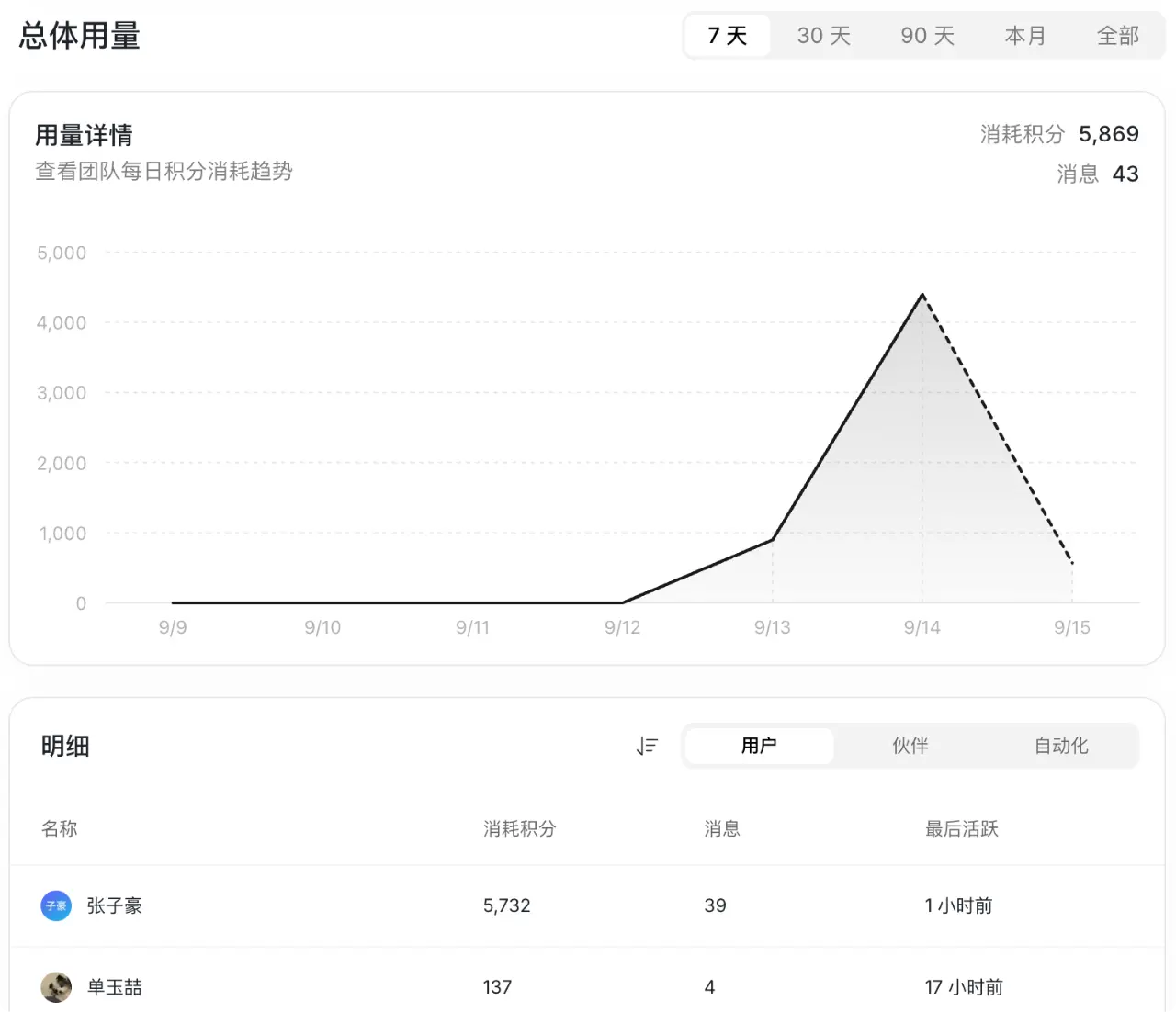Select the 全部 time range tab
The image size is (1176, 1012).
click(x=1118, y=36)
